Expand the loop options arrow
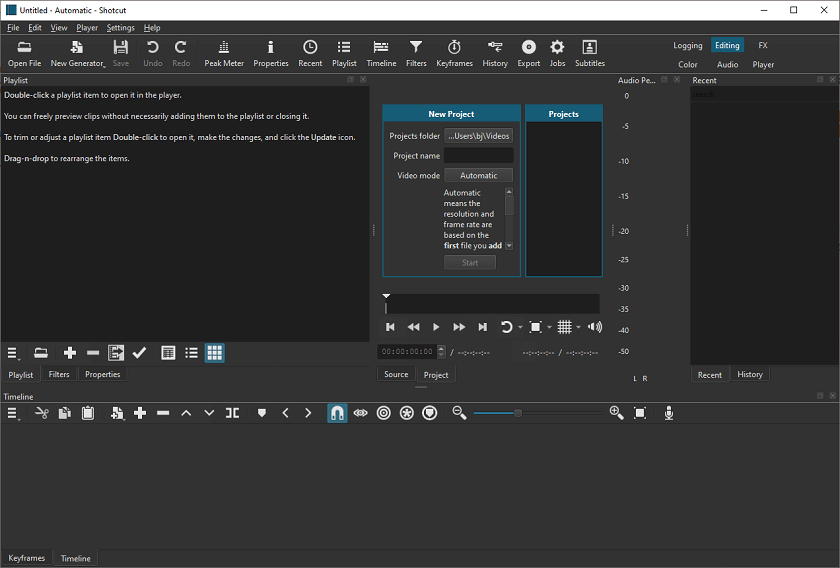840x568 pixels. (520, 327)
